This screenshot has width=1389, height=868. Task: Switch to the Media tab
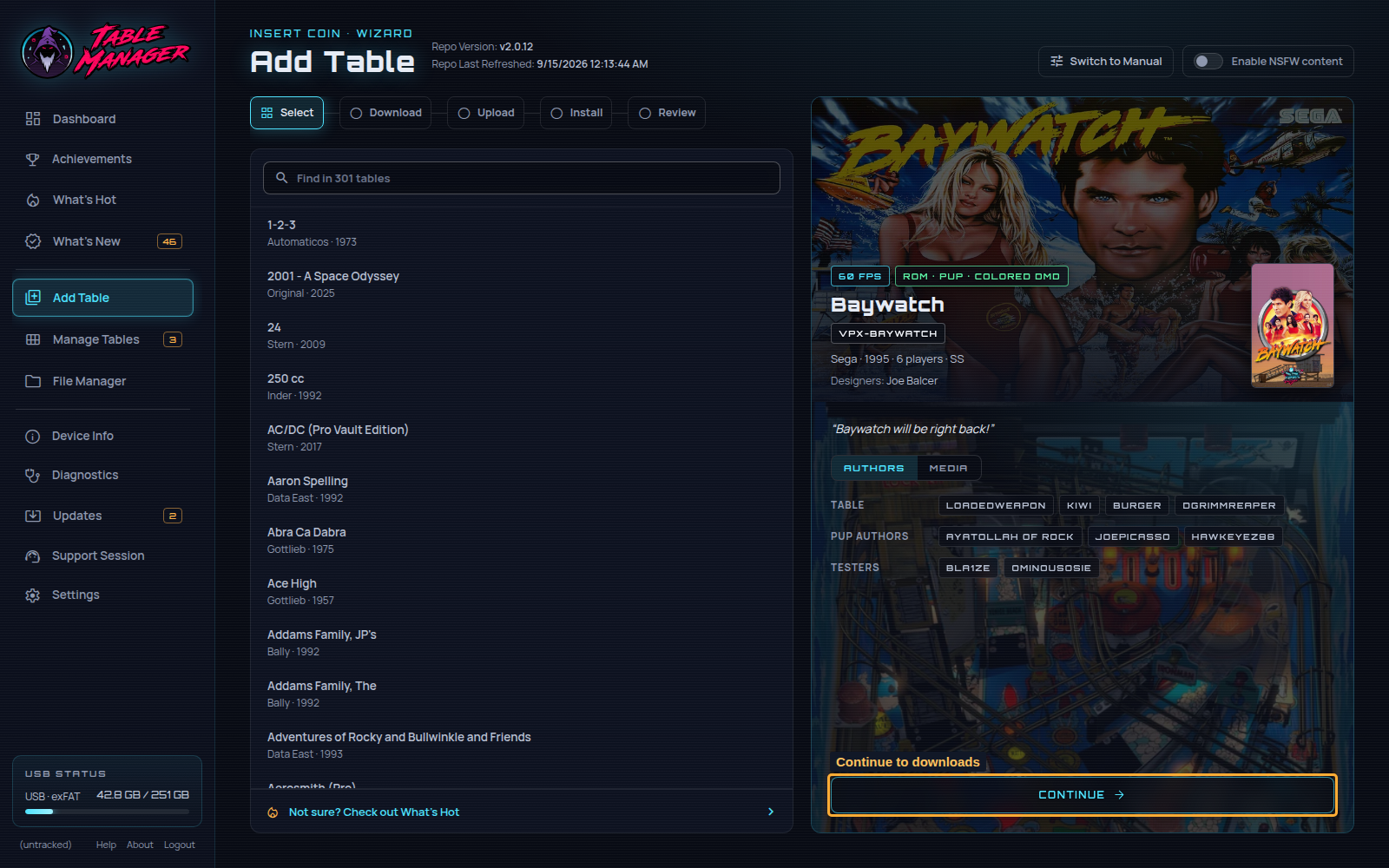tap(948, 468)
